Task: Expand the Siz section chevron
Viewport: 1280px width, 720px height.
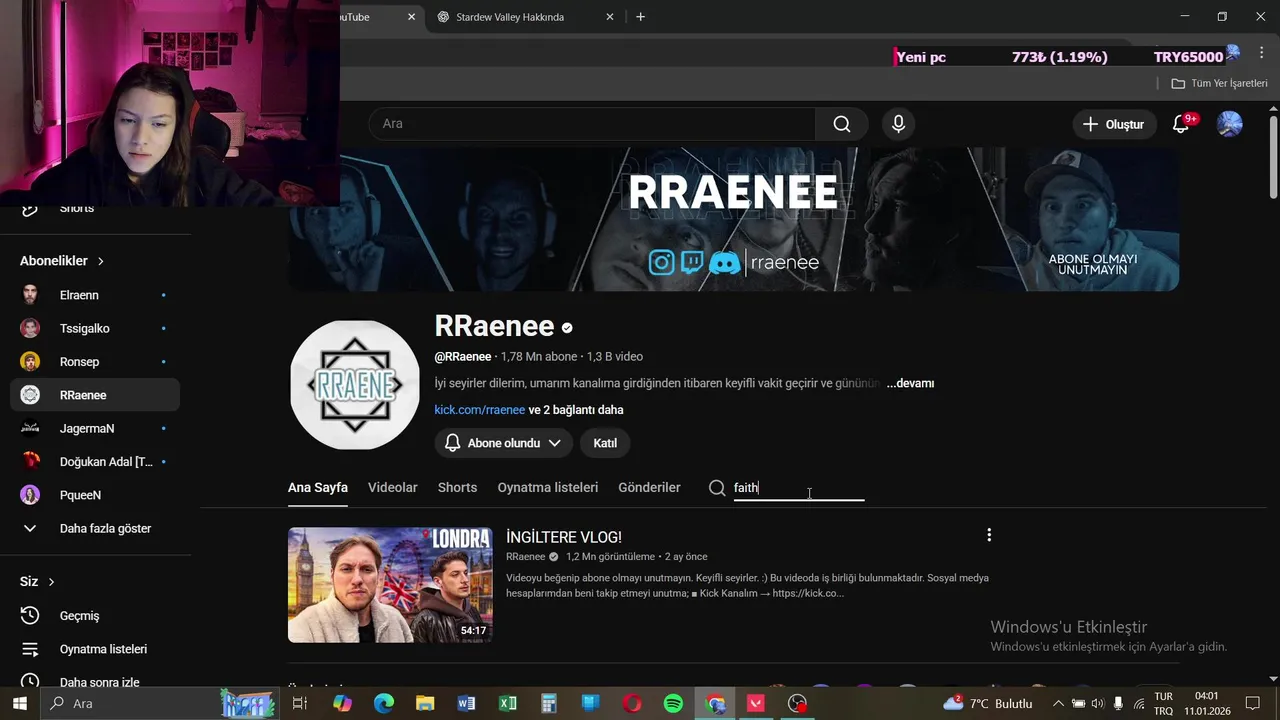Action: tap(51, 582)
